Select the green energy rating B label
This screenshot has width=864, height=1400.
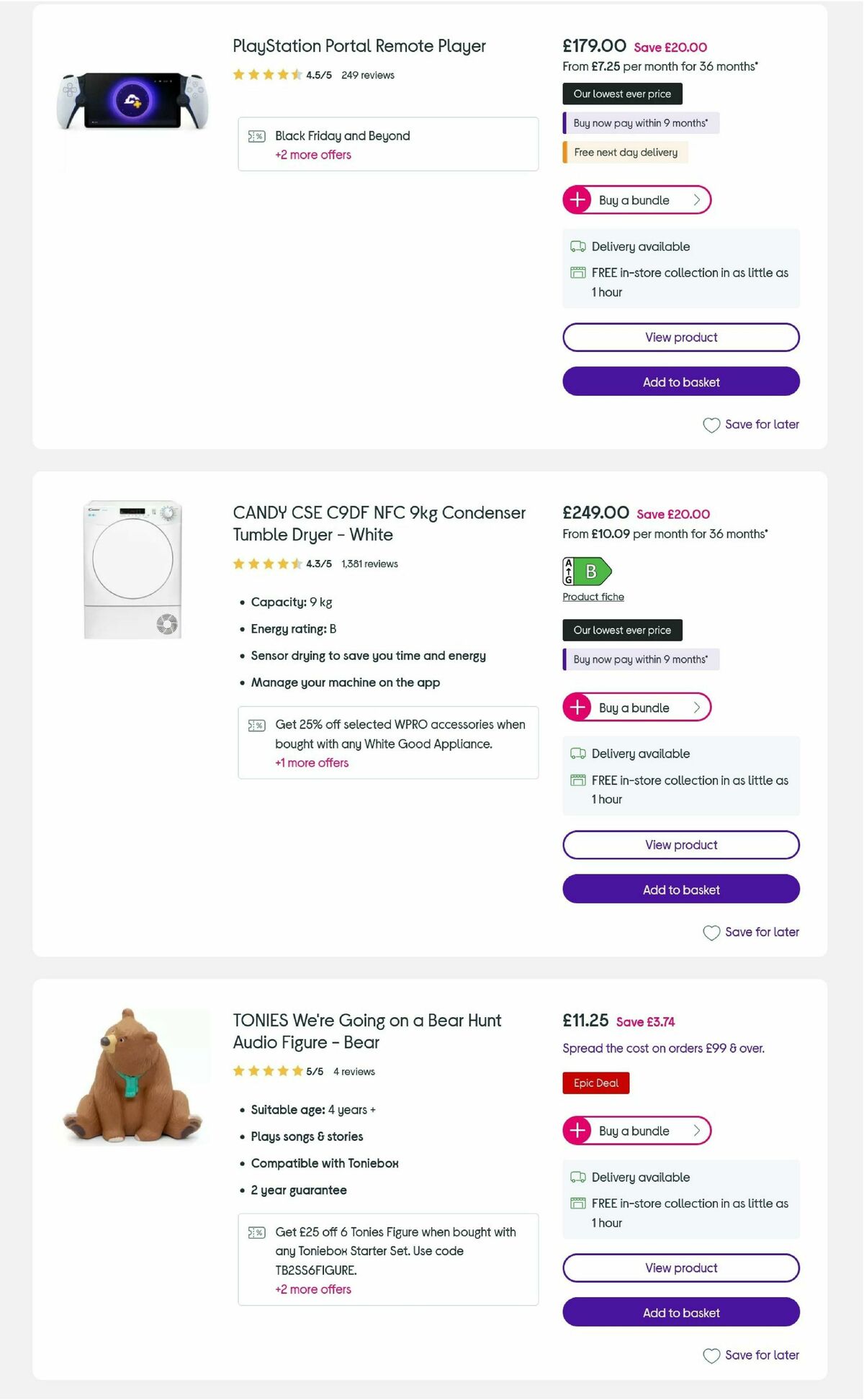[x=588, y=572]
